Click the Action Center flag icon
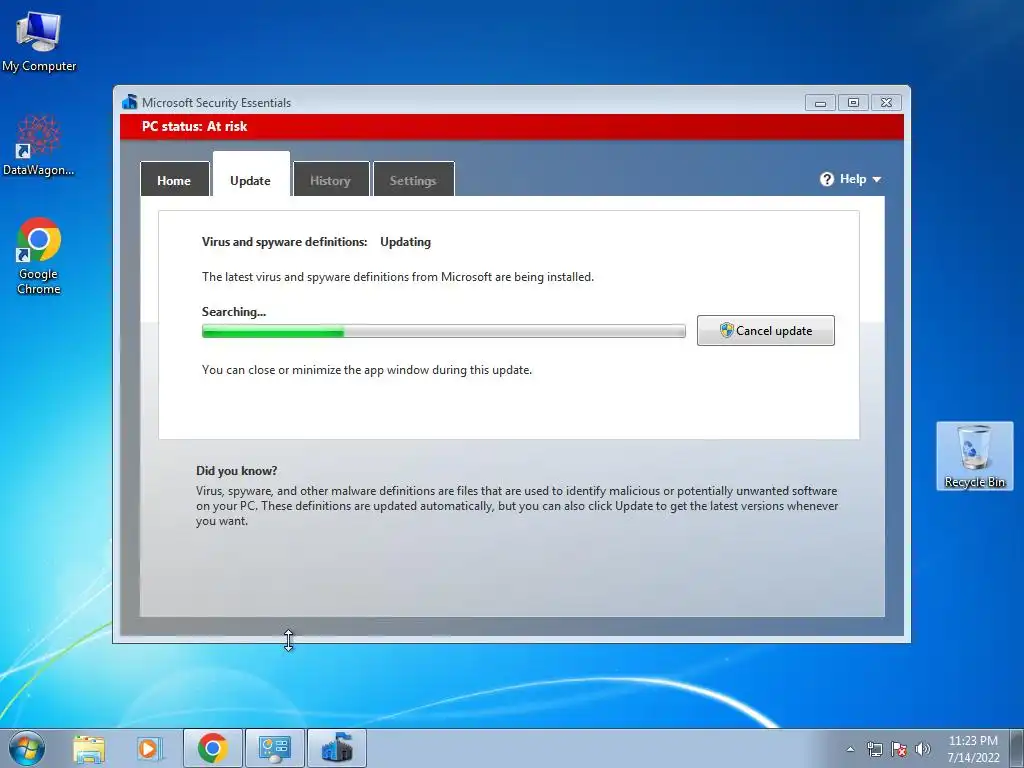This screenshot has width=1024, height=768. click(x=899, y=749)
